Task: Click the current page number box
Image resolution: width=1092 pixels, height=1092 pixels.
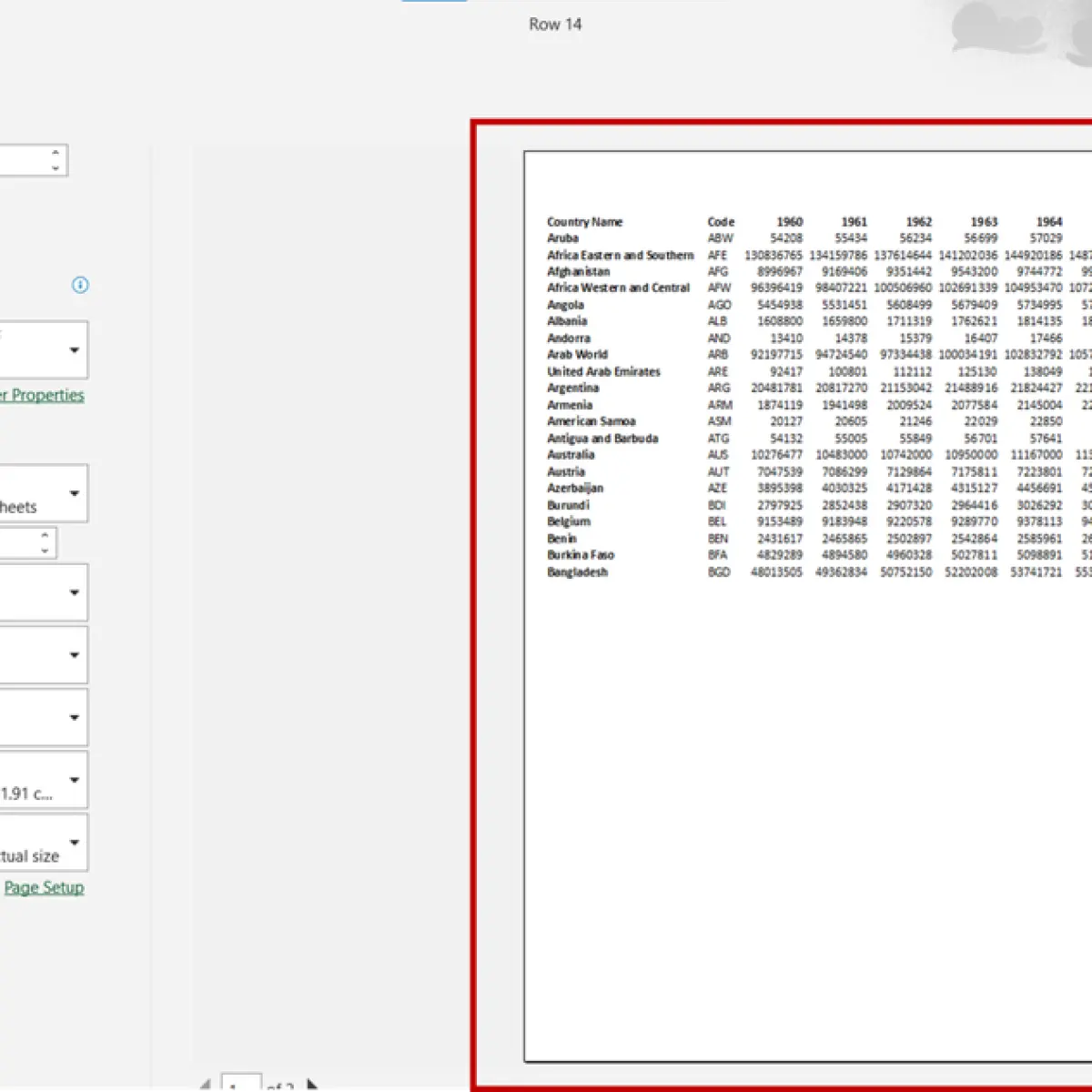Action: (241, 1083)
